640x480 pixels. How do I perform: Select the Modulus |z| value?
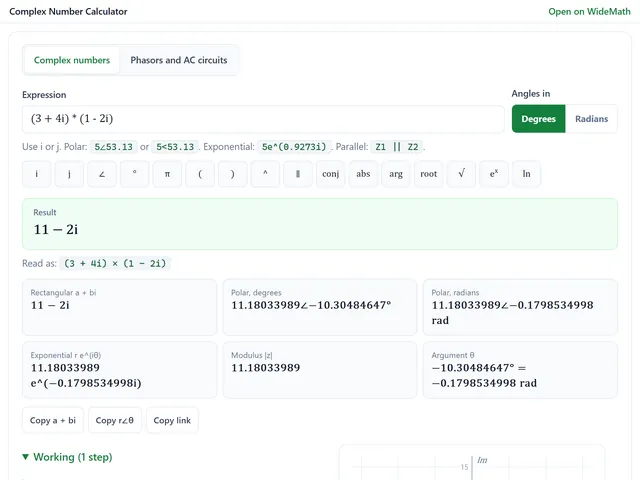(266, 368)
